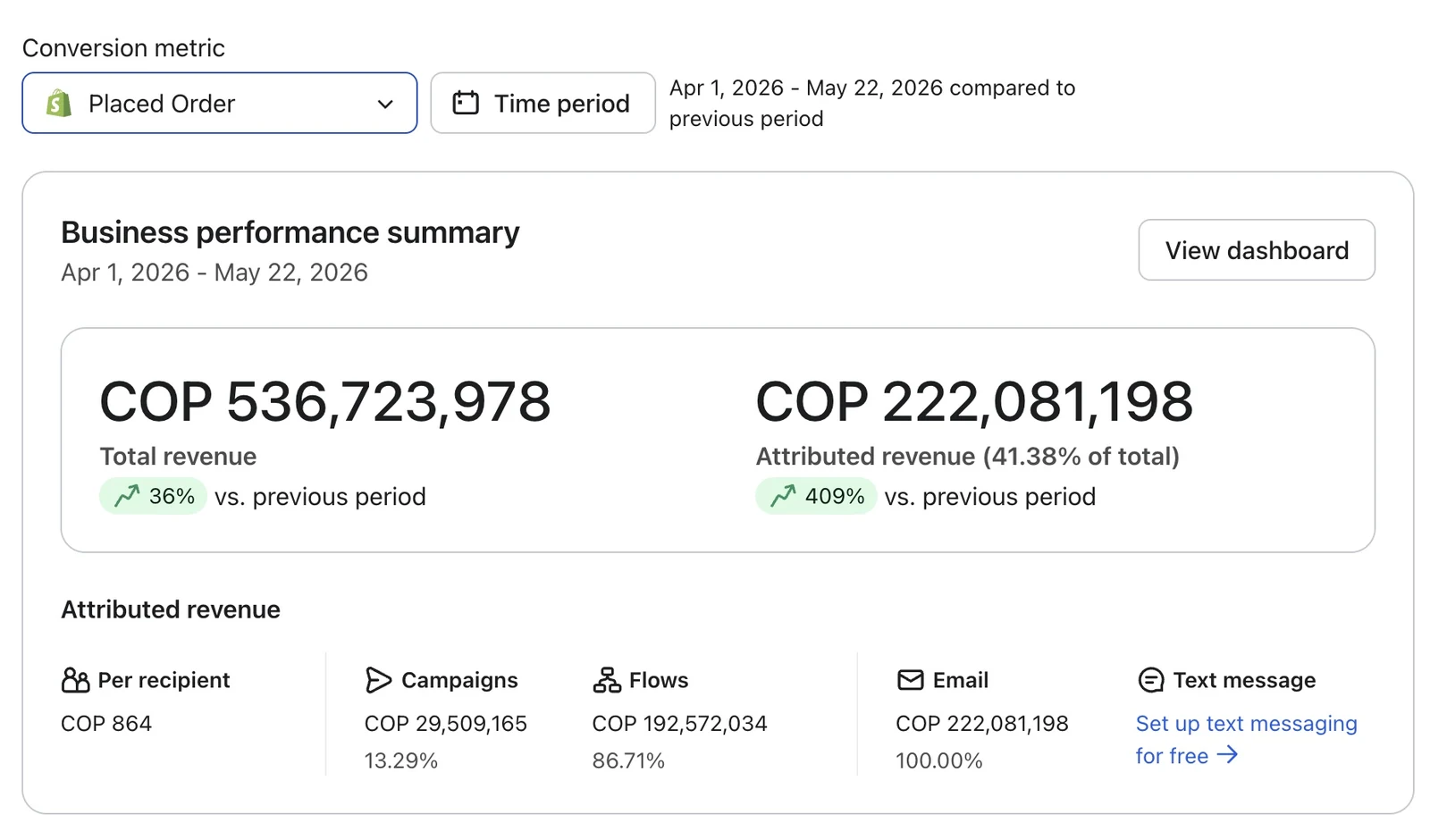This screenshot has height=840, width=1430.
Task: Click 'Attributed revenue (41.38% of total)' label
Action: click(x=968, y=457)
